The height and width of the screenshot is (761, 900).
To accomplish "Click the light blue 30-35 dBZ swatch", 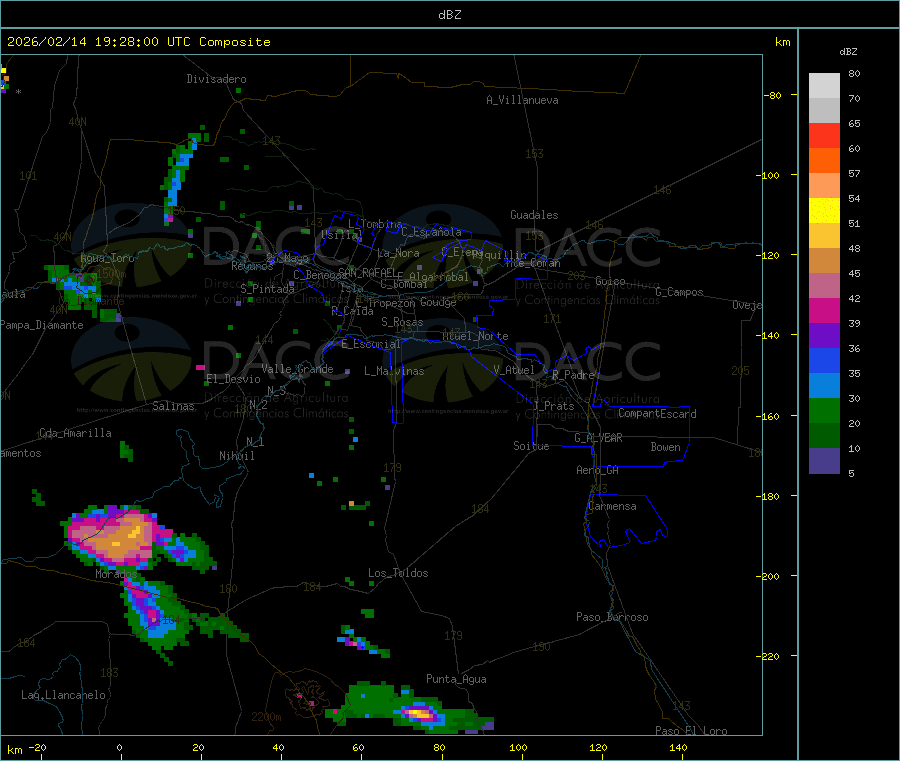I will pos(824,386).
